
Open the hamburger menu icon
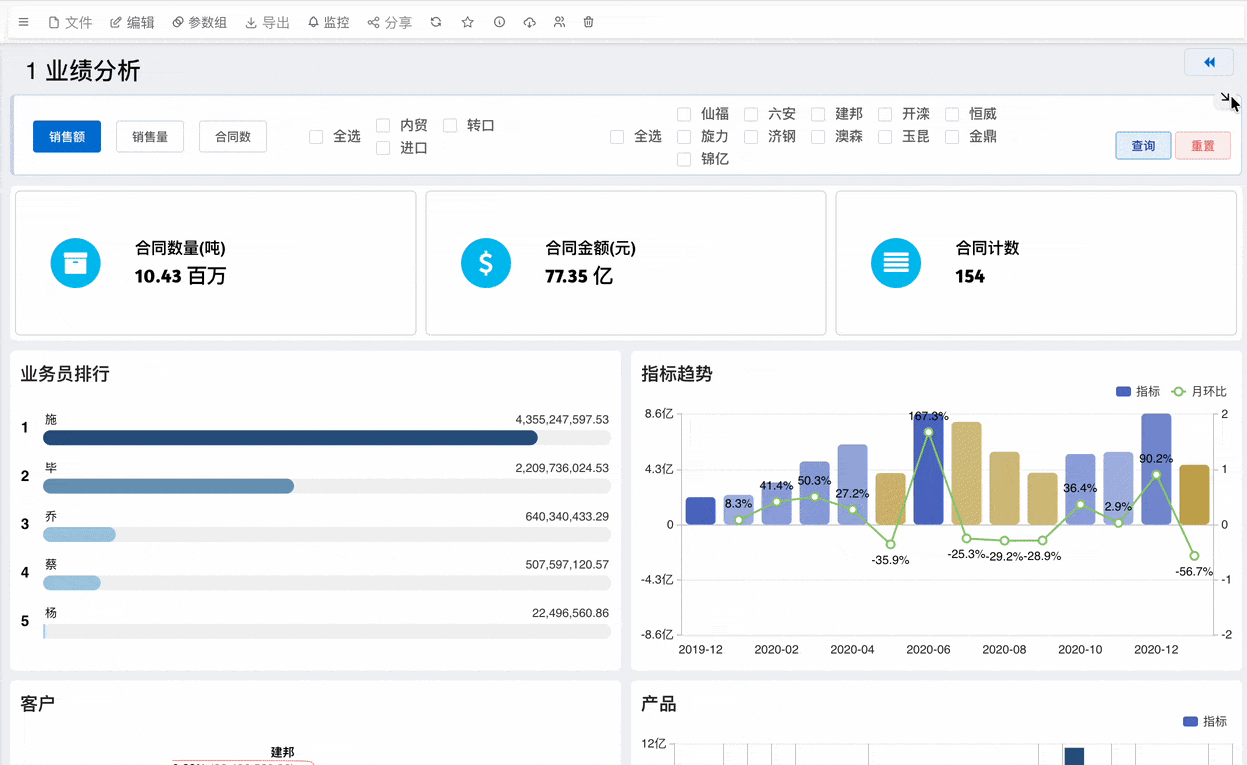(24, 22)
